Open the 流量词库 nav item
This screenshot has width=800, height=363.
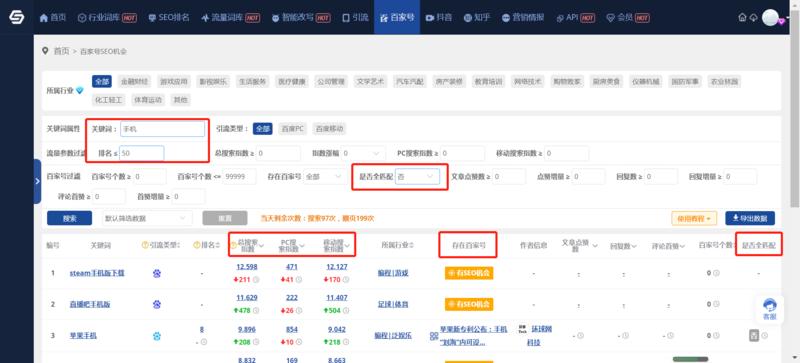(231, 17)
